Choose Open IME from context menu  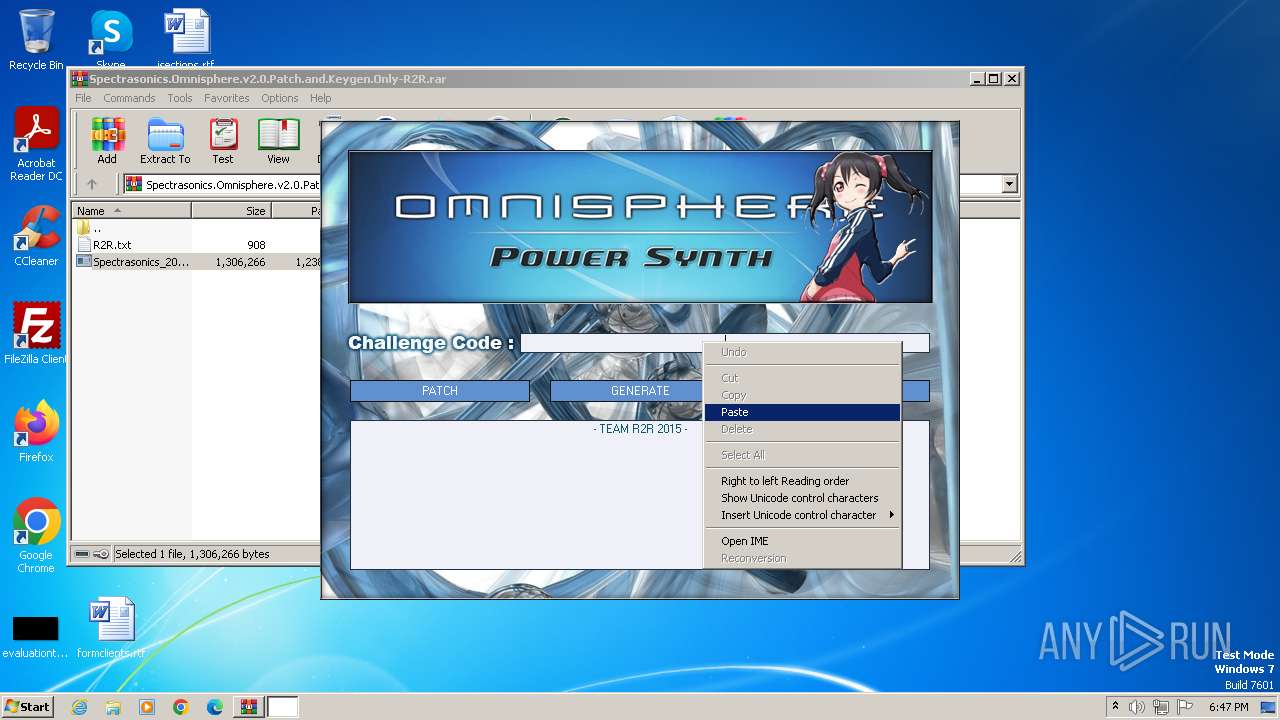point(802,541)
